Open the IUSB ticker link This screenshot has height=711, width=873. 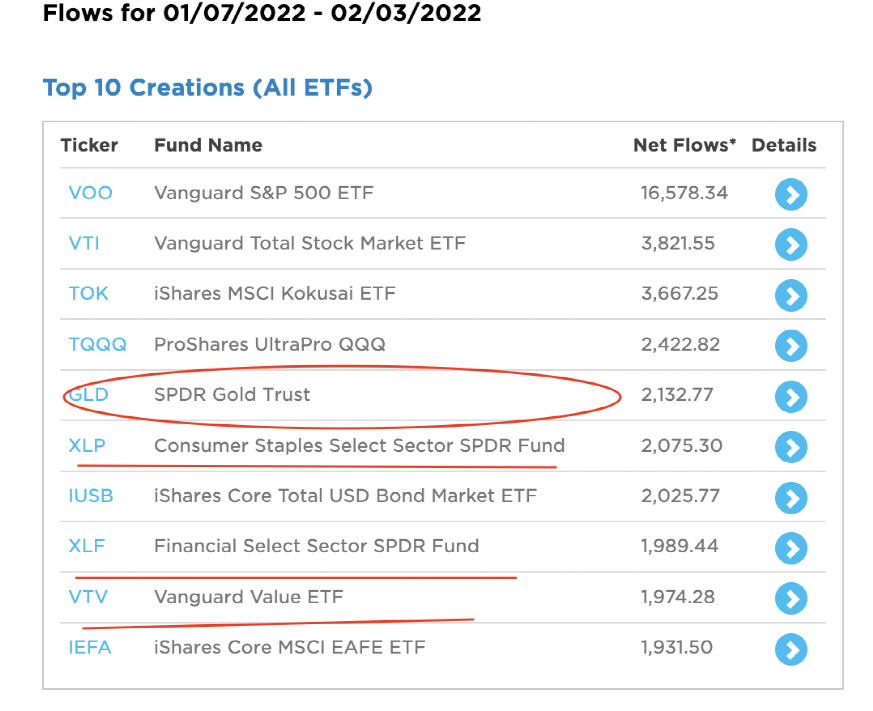91,496
